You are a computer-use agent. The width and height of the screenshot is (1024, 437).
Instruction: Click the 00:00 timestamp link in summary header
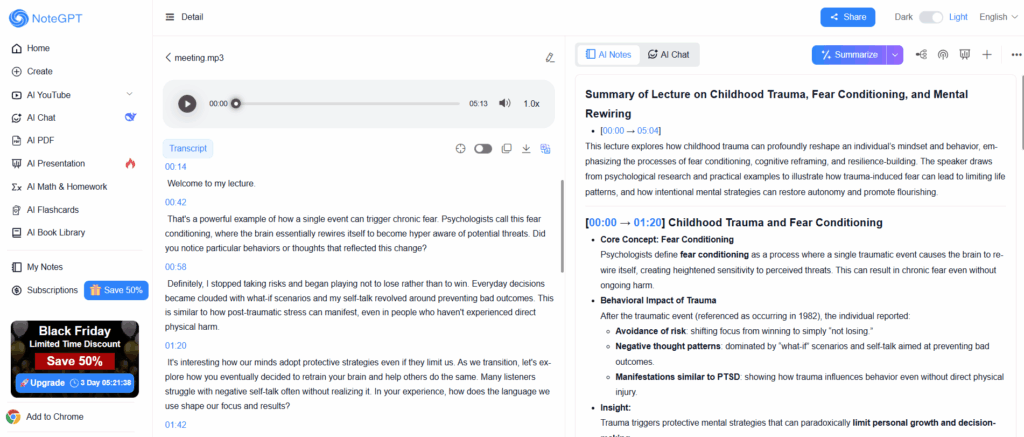pyautogui.click(x=613, y=131)
